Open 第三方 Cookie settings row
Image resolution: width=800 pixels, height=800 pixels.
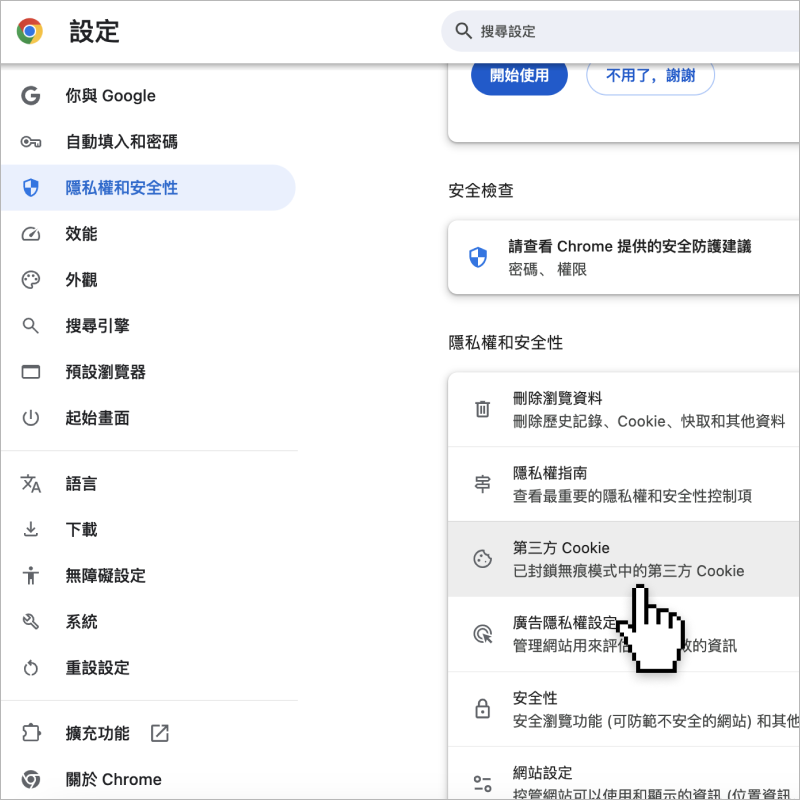tap(623, 559)
